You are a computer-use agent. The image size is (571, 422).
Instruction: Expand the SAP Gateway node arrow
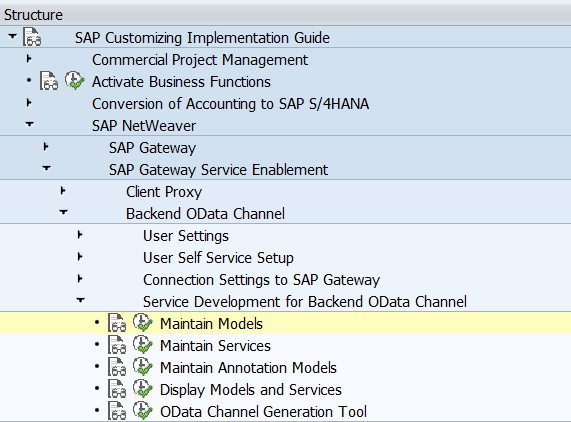[x=46, y=147]
